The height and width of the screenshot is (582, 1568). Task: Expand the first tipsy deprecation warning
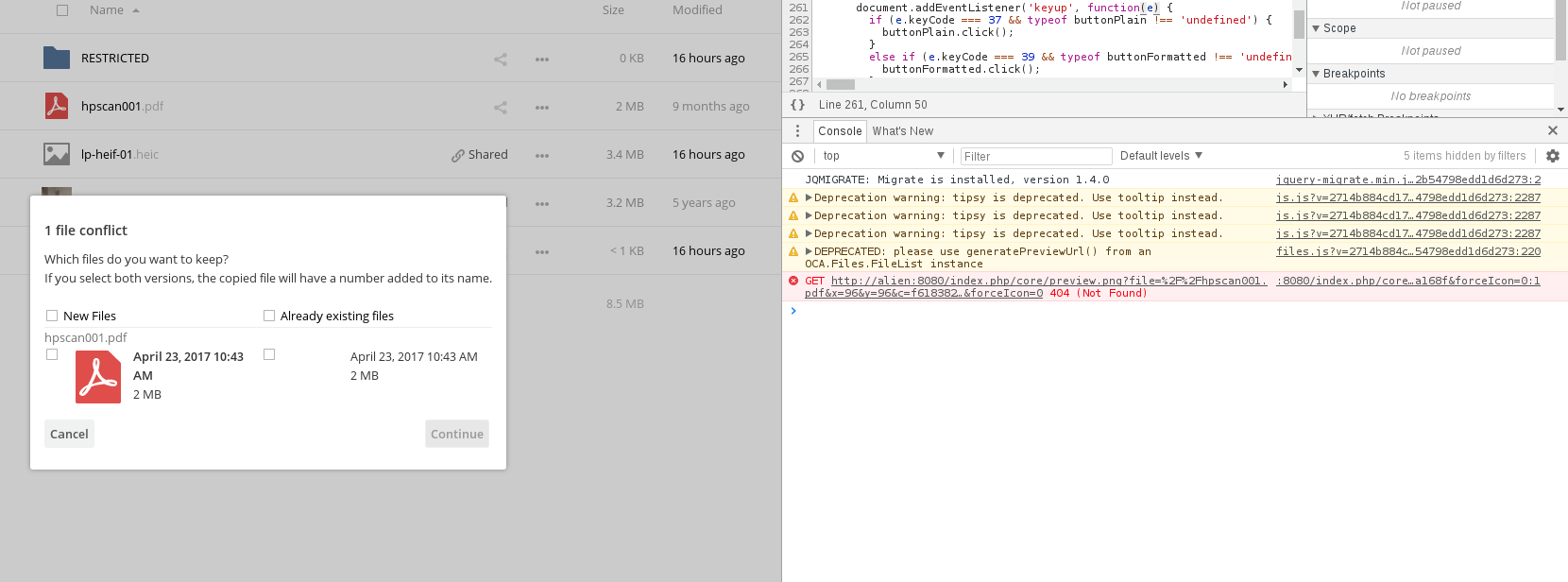[809, 197]
